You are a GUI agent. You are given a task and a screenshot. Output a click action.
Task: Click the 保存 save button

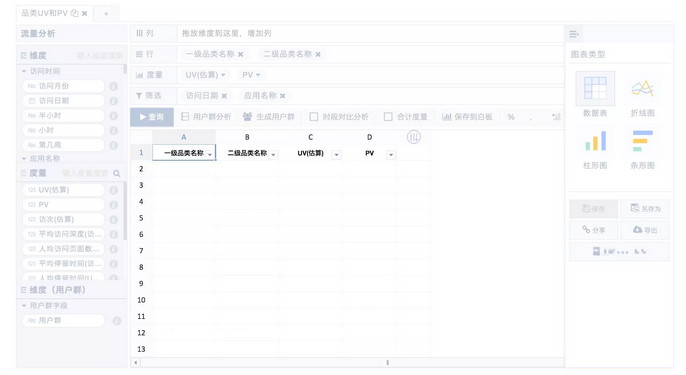[594, 209]
